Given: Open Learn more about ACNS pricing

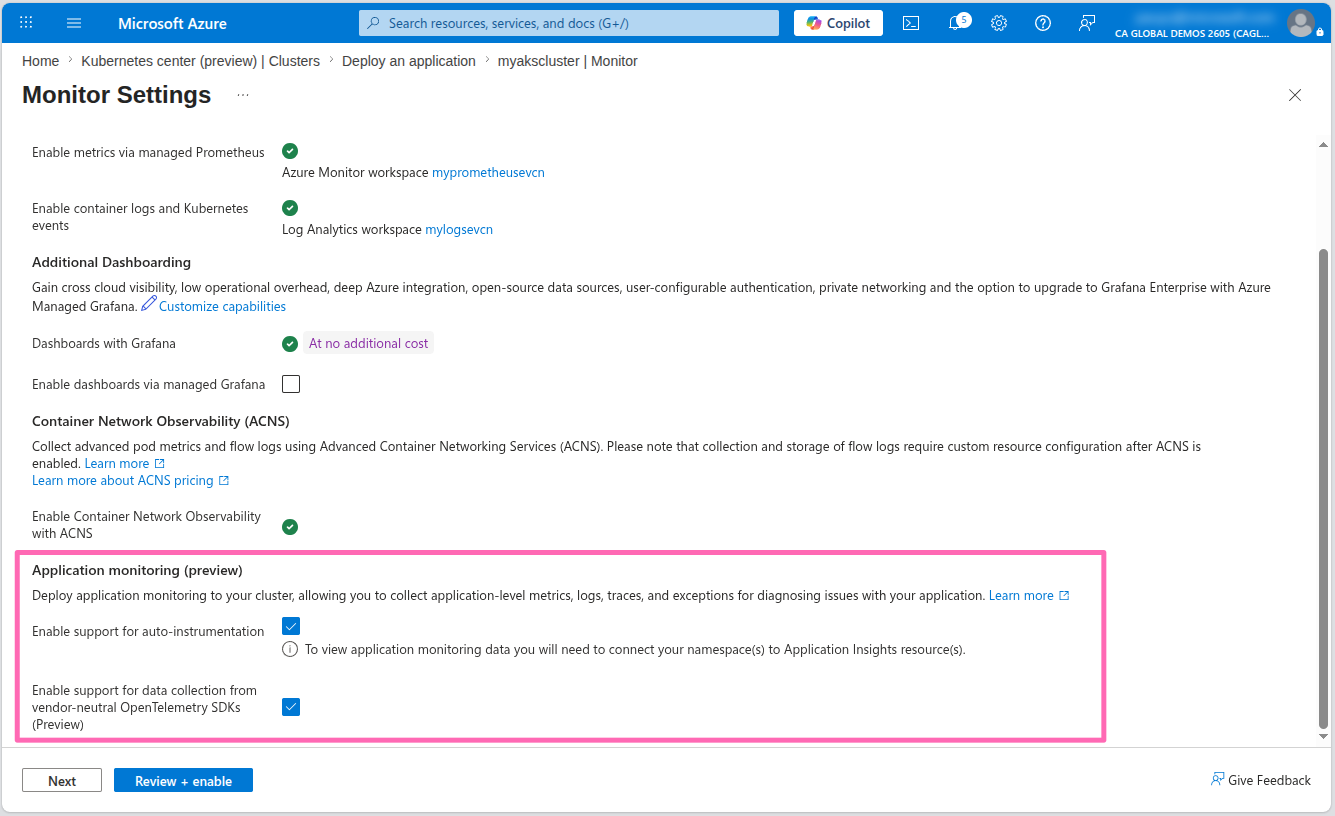Looking at the screenshot, I should (131, 480).
